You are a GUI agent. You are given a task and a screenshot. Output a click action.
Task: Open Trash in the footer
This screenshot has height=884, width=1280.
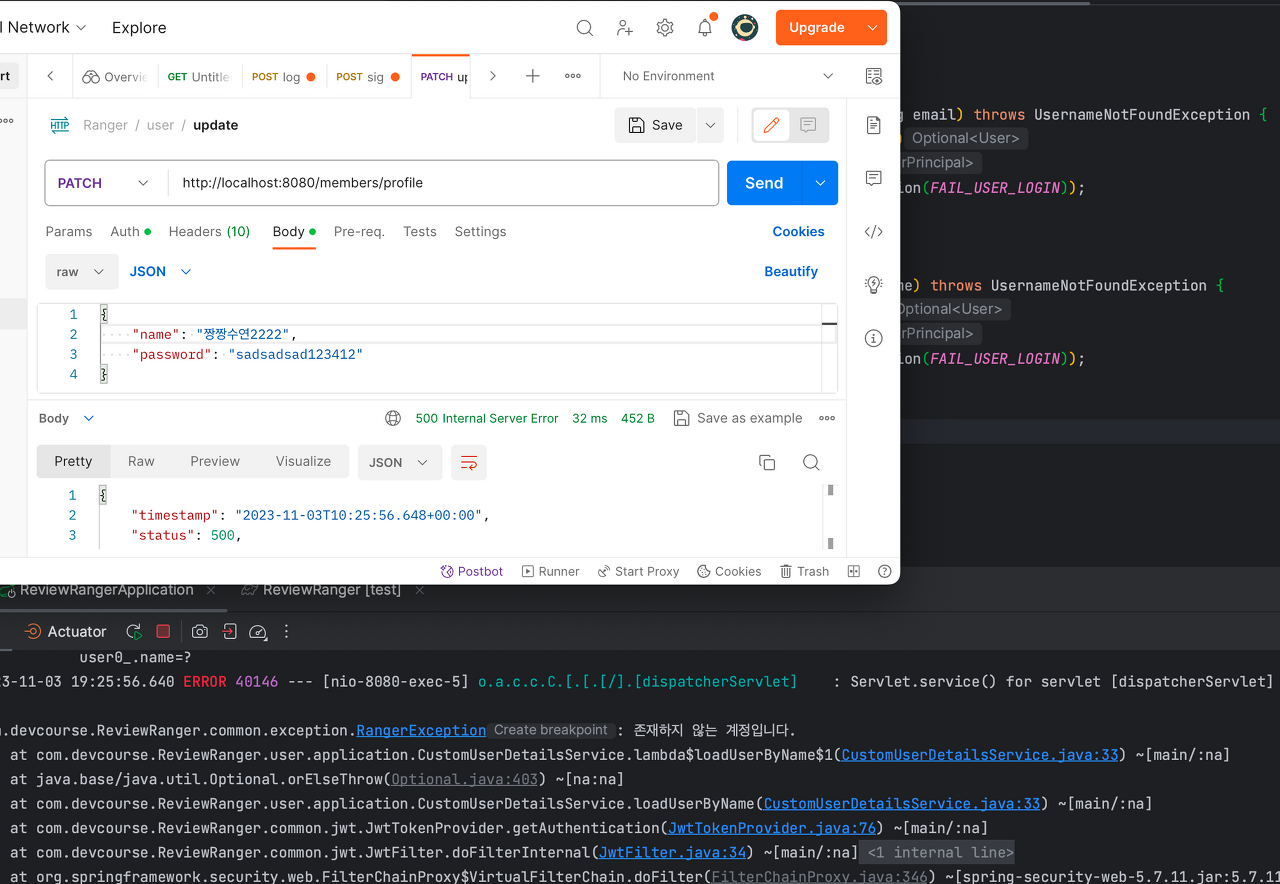click(x=805, y=571)
